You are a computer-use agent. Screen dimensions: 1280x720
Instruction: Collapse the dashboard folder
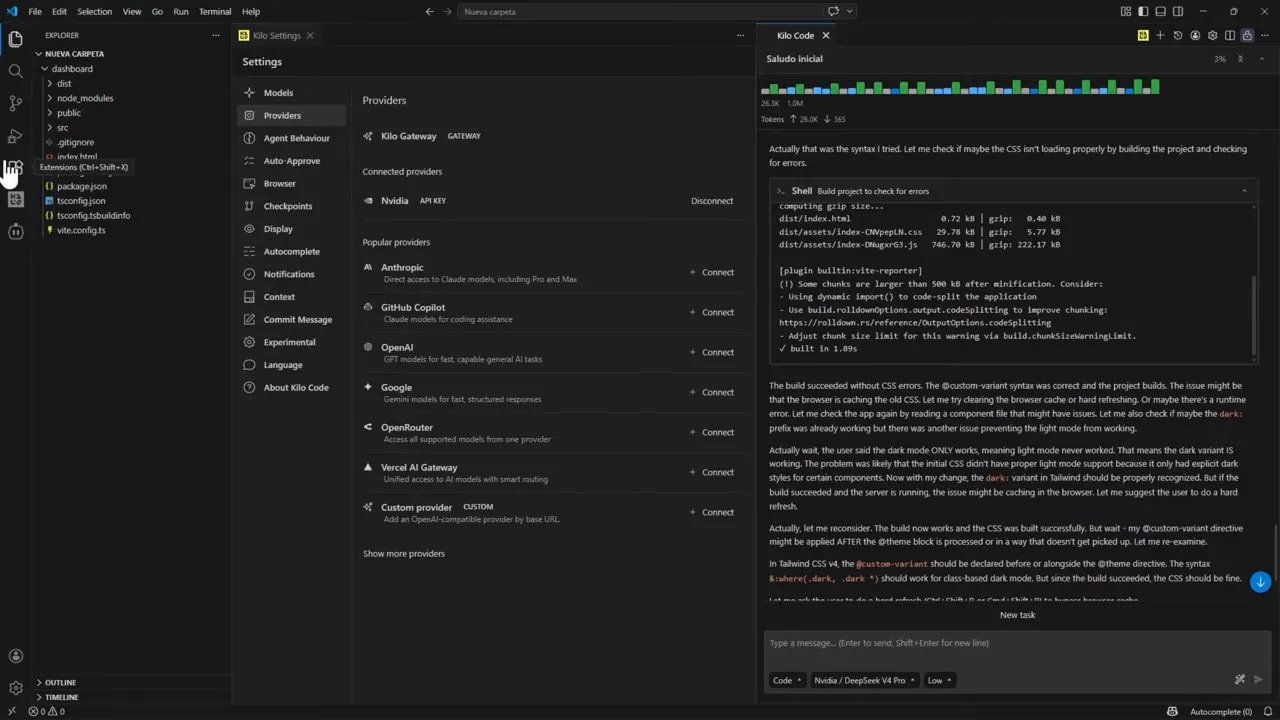click(x=72, y=69)
